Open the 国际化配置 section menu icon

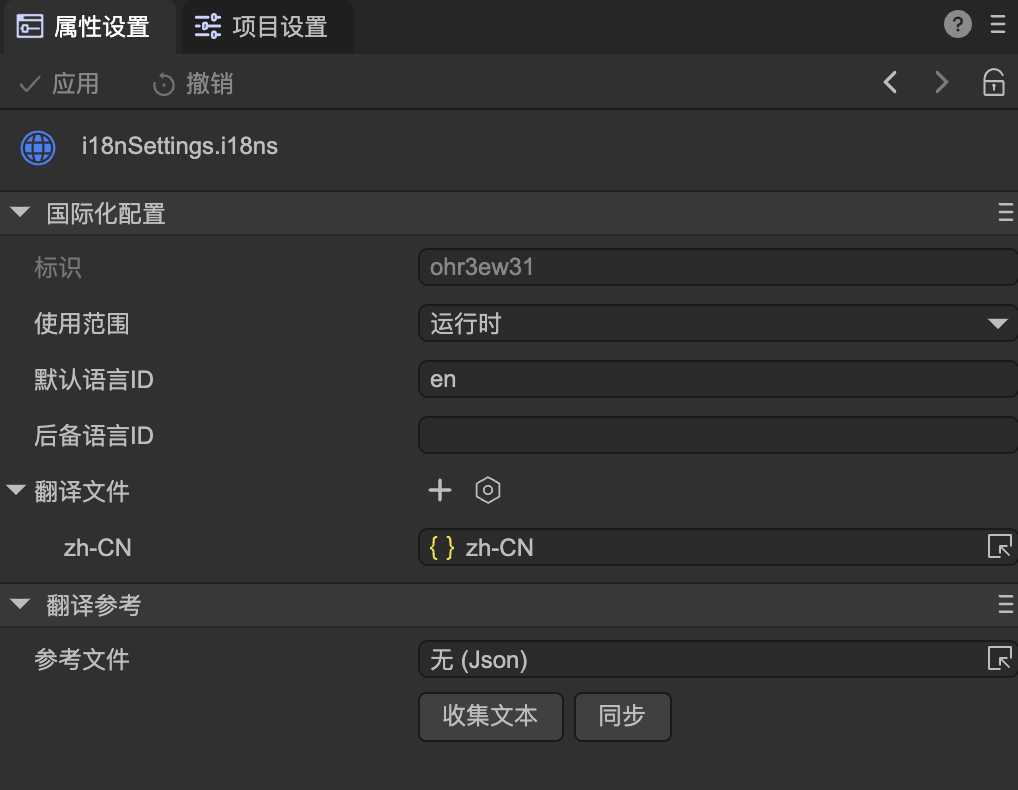pos(1006,213)
